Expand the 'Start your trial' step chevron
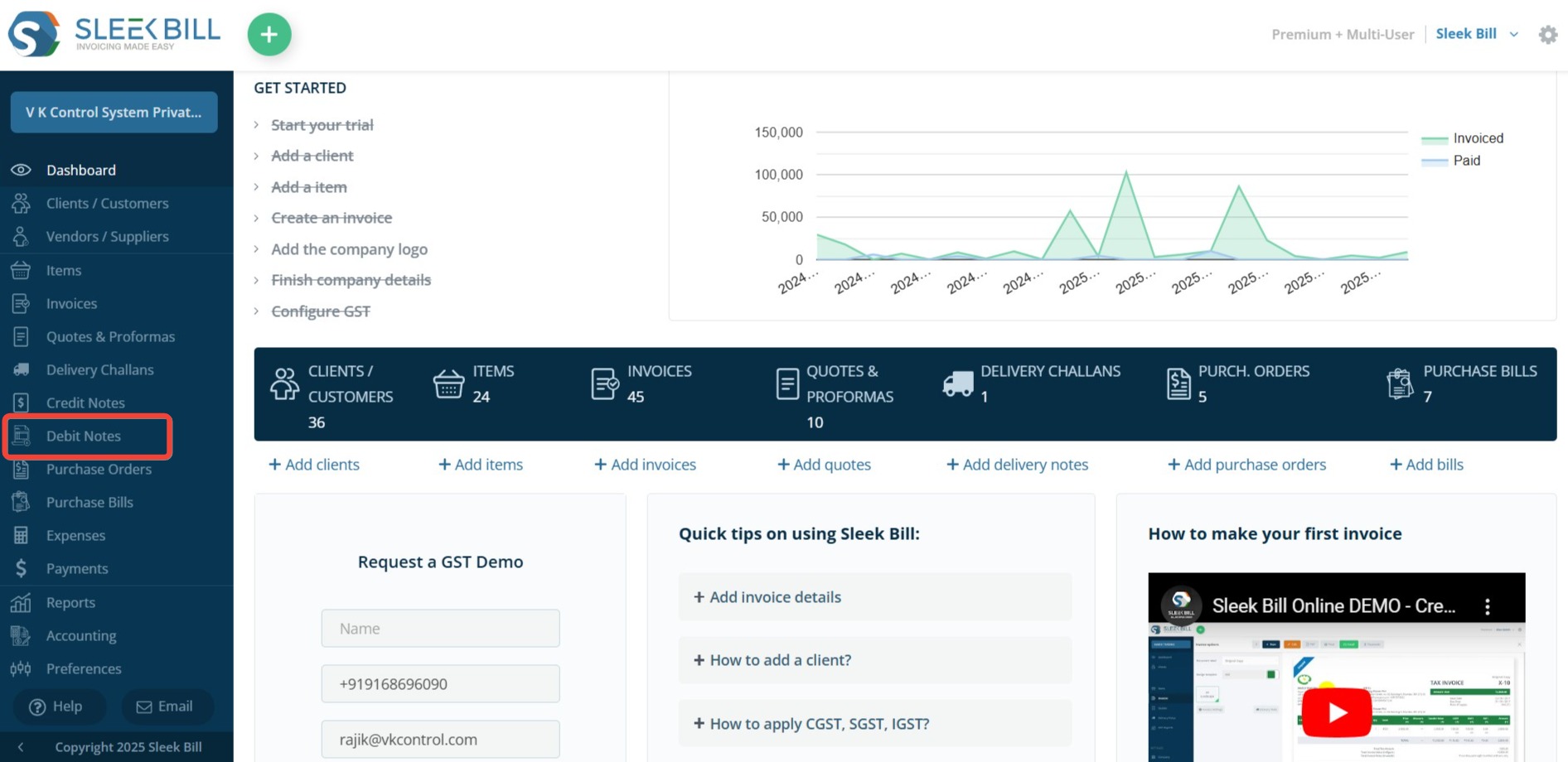Screen dimensions: 1568x762 tap(256, 125)
